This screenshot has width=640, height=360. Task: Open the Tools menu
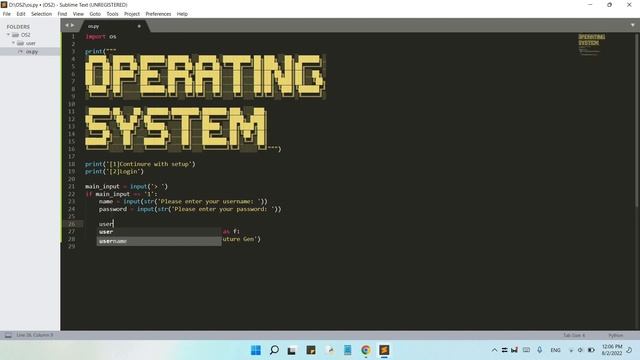pos(112,14)
